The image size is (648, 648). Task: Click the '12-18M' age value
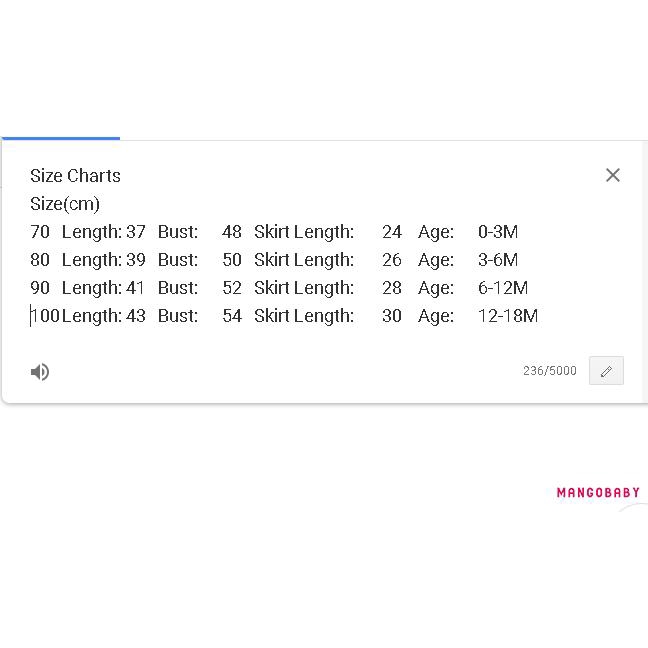click(x=508, y=316)
